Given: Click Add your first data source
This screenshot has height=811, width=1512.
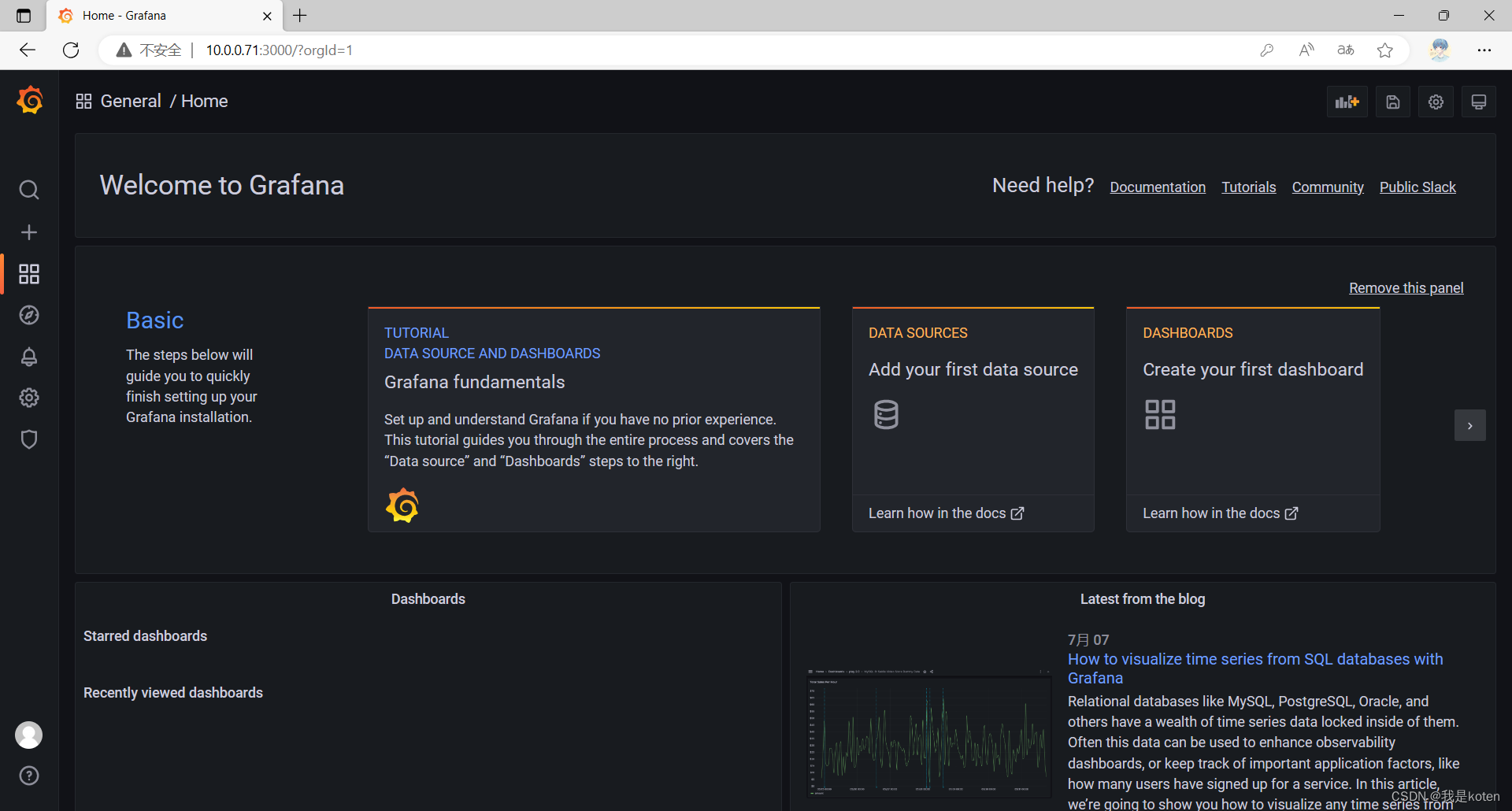Looking at the screenshot, I should click(x=973, y=369).
